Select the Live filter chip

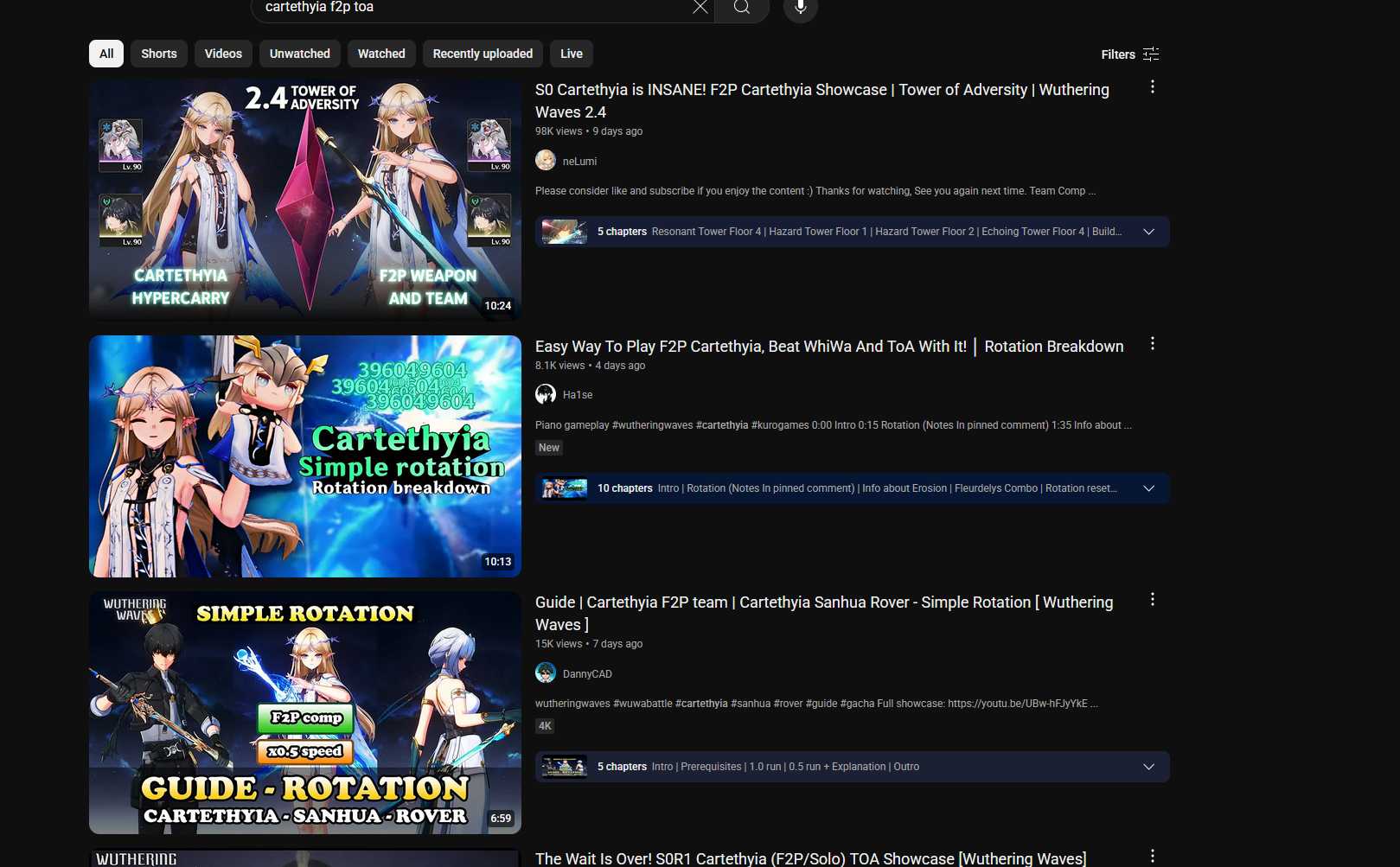pos(572,54)
